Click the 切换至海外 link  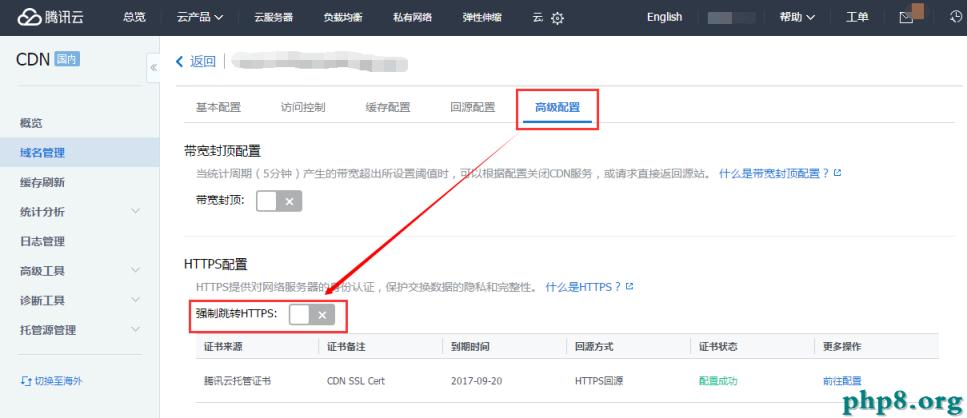[58, 381]
